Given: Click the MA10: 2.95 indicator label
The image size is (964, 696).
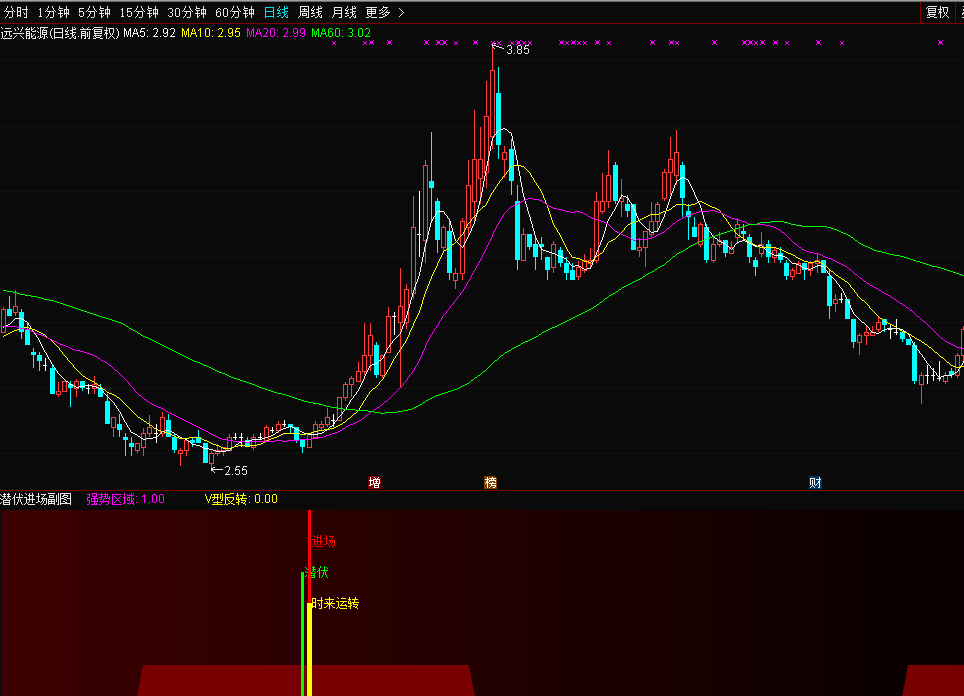Looking at the screenshot, I should 211,33.
